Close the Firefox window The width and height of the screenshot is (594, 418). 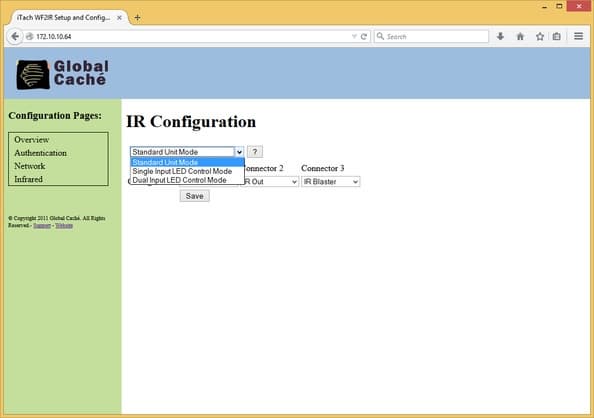click(x=578, y=6)
